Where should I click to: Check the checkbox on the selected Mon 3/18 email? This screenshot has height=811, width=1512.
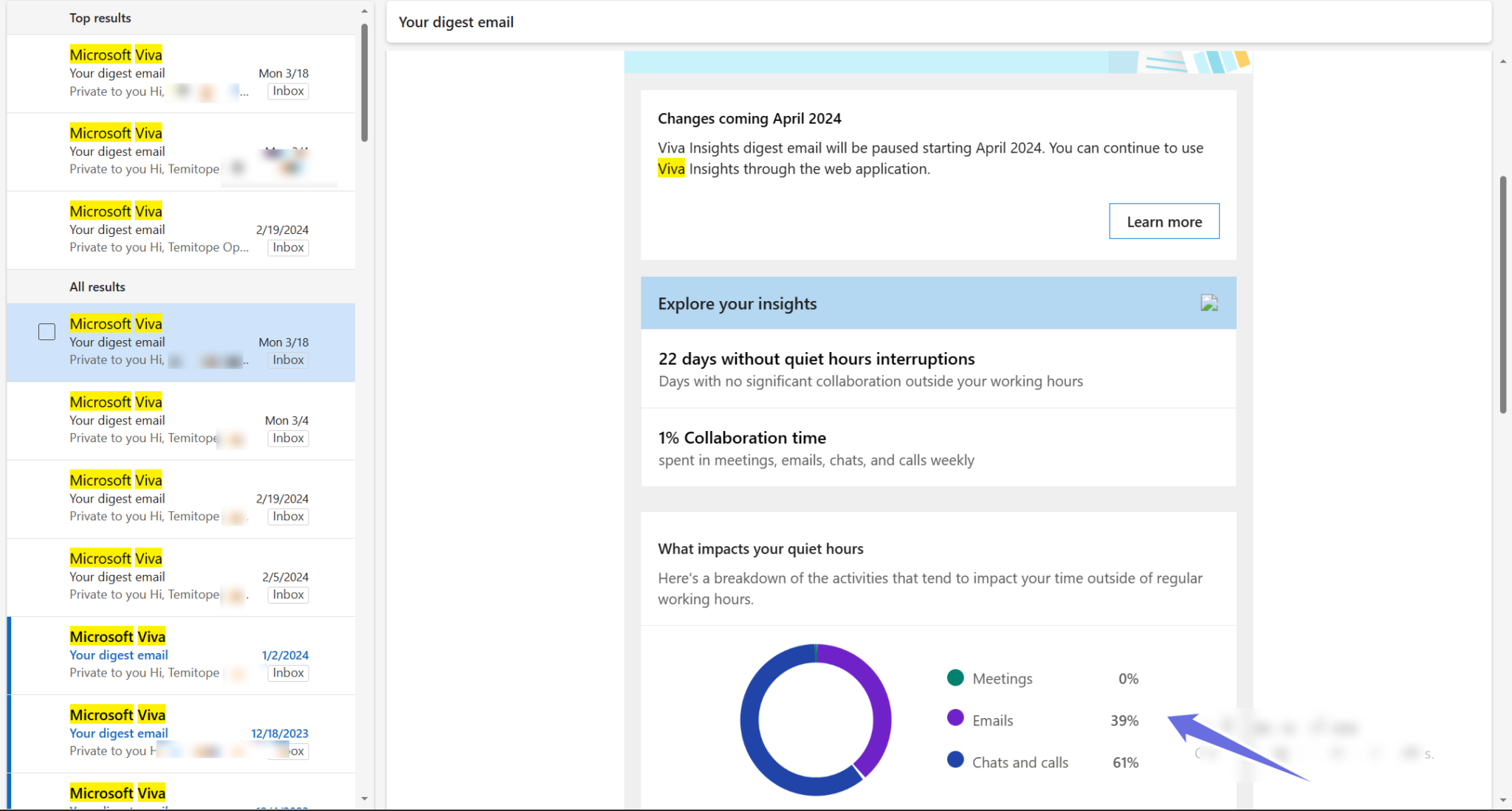click(47, 331)
